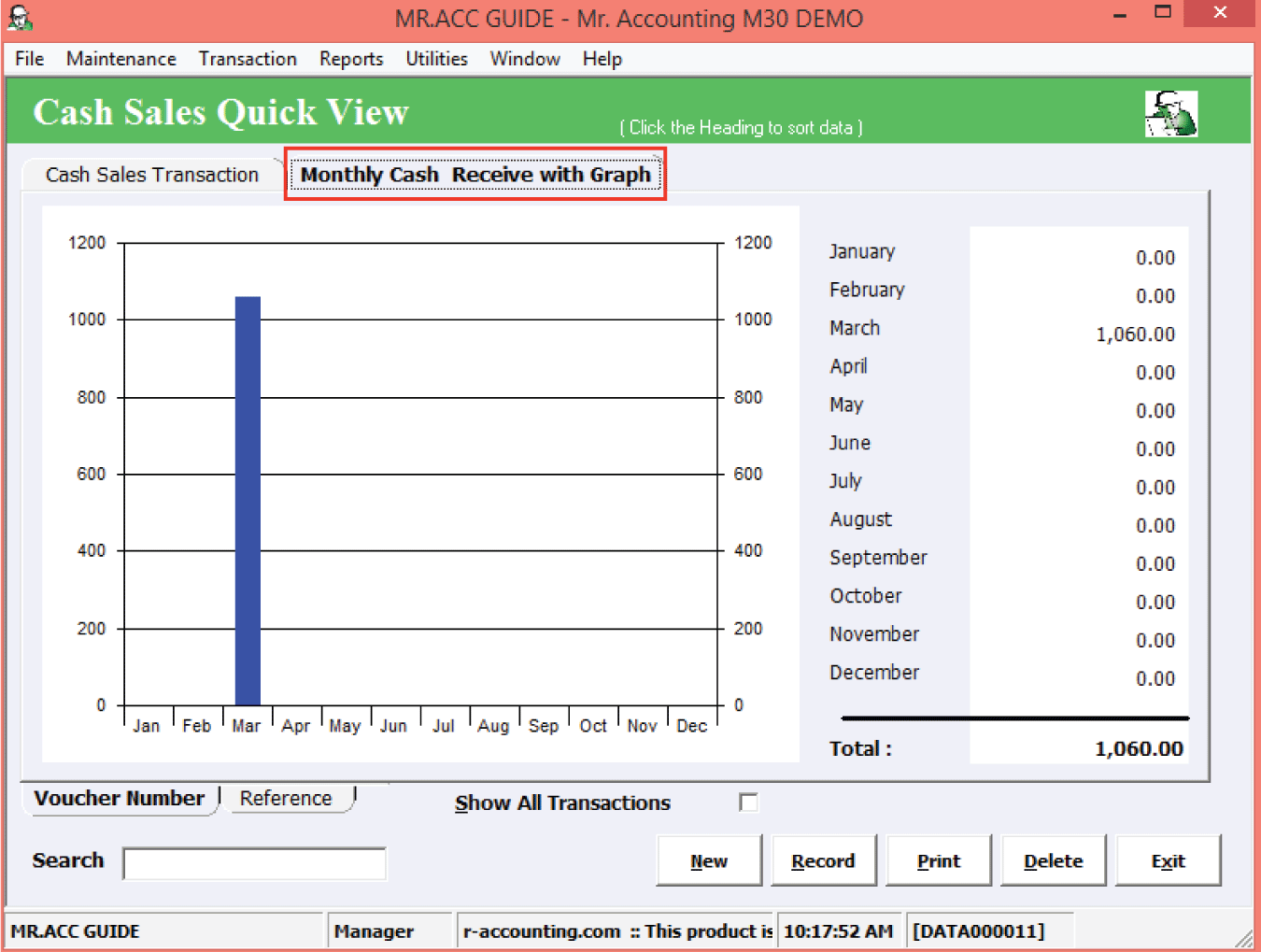The height and width of the screenshot is (952, 1261).
Task: Focus the Search input field
Action: click(x=254, y=863)
